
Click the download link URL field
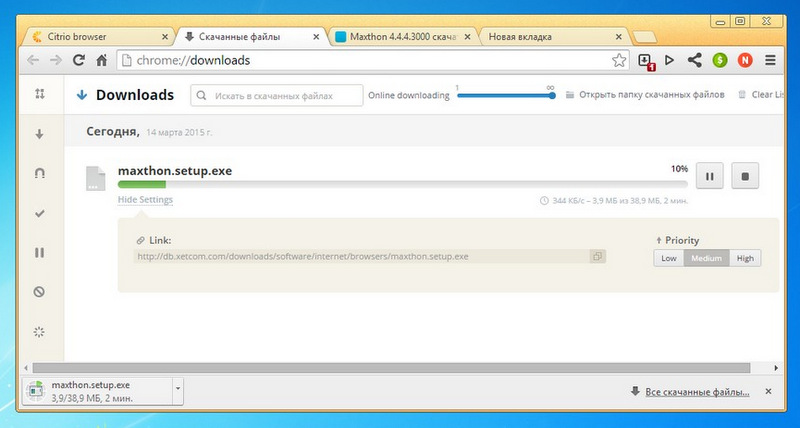pyautogui.click(x=361, y=256)
